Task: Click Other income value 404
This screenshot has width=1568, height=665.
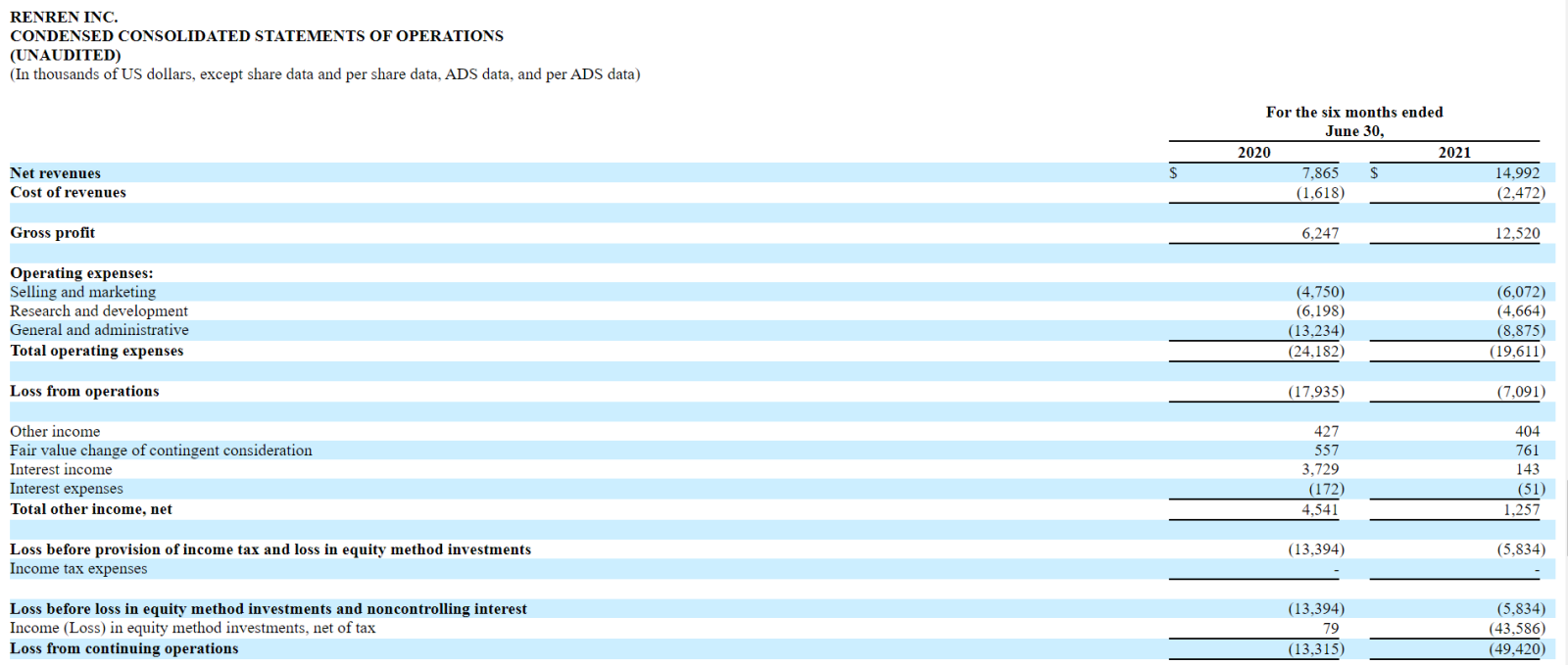Action: click(x=1527, y=432)
